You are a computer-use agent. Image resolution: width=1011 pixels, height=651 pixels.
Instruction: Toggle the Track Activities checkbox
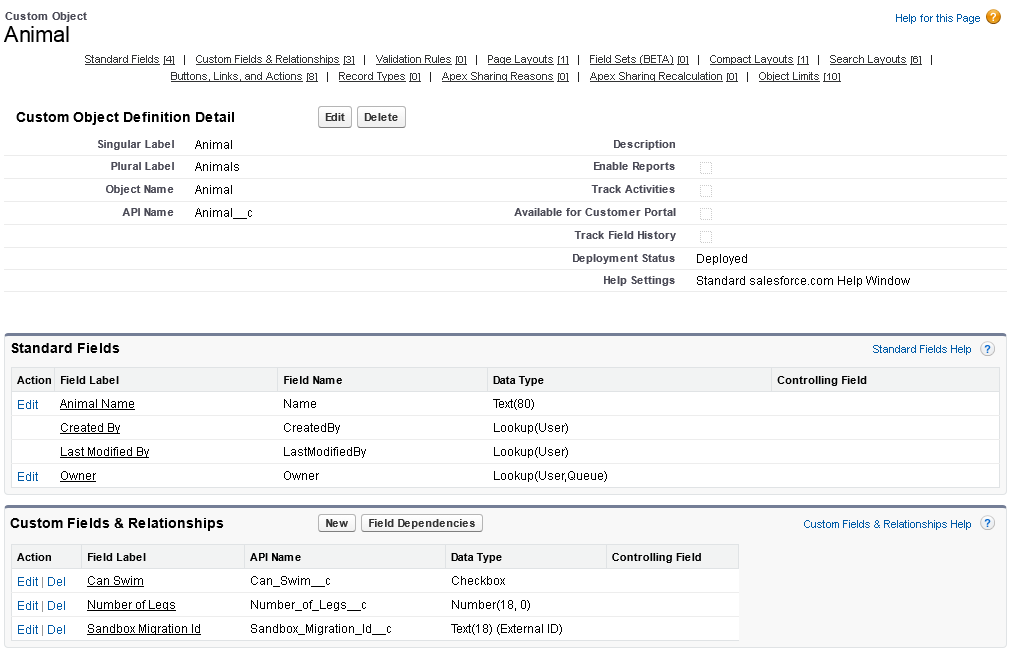[x=706, y=190]
